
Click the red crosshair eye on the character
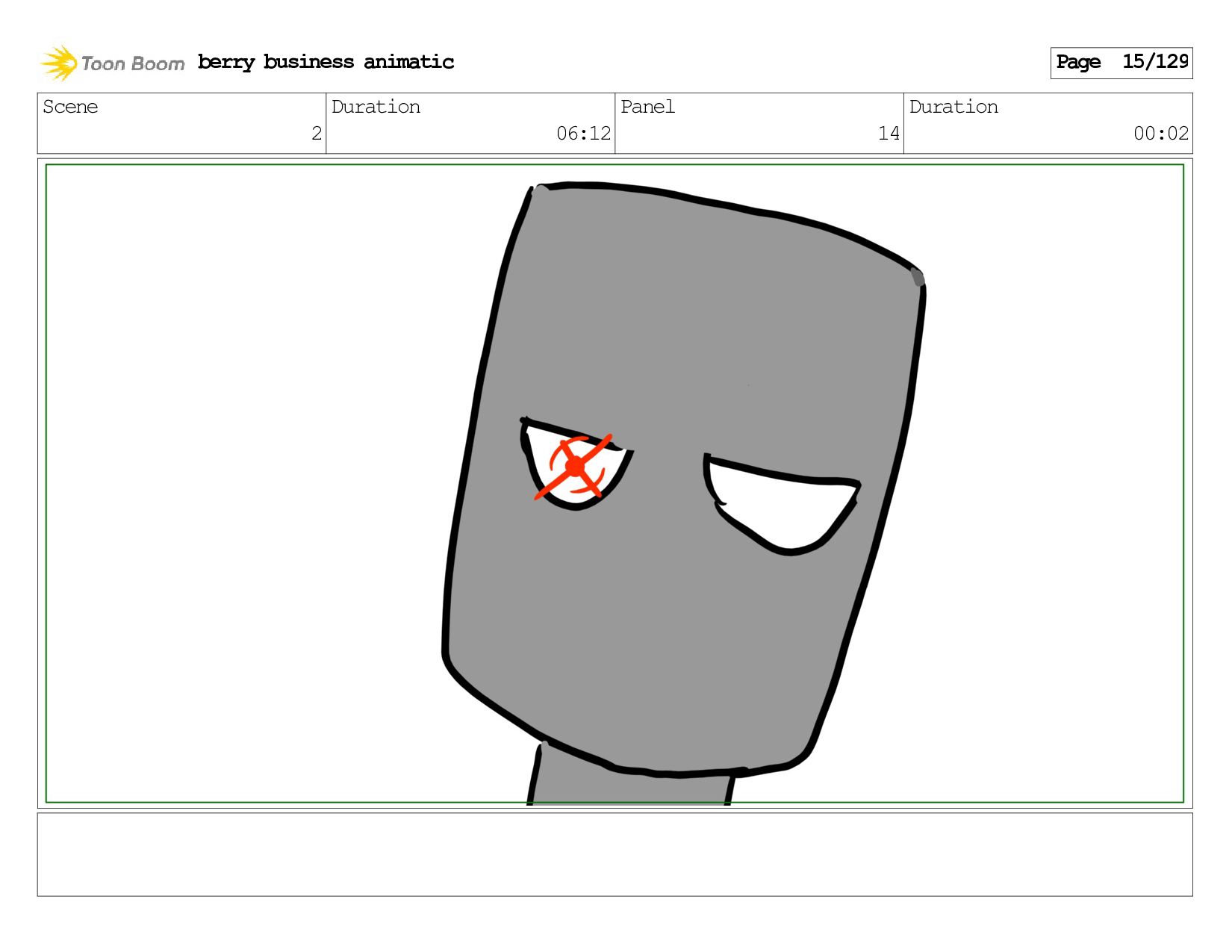[x=573, y=467]
